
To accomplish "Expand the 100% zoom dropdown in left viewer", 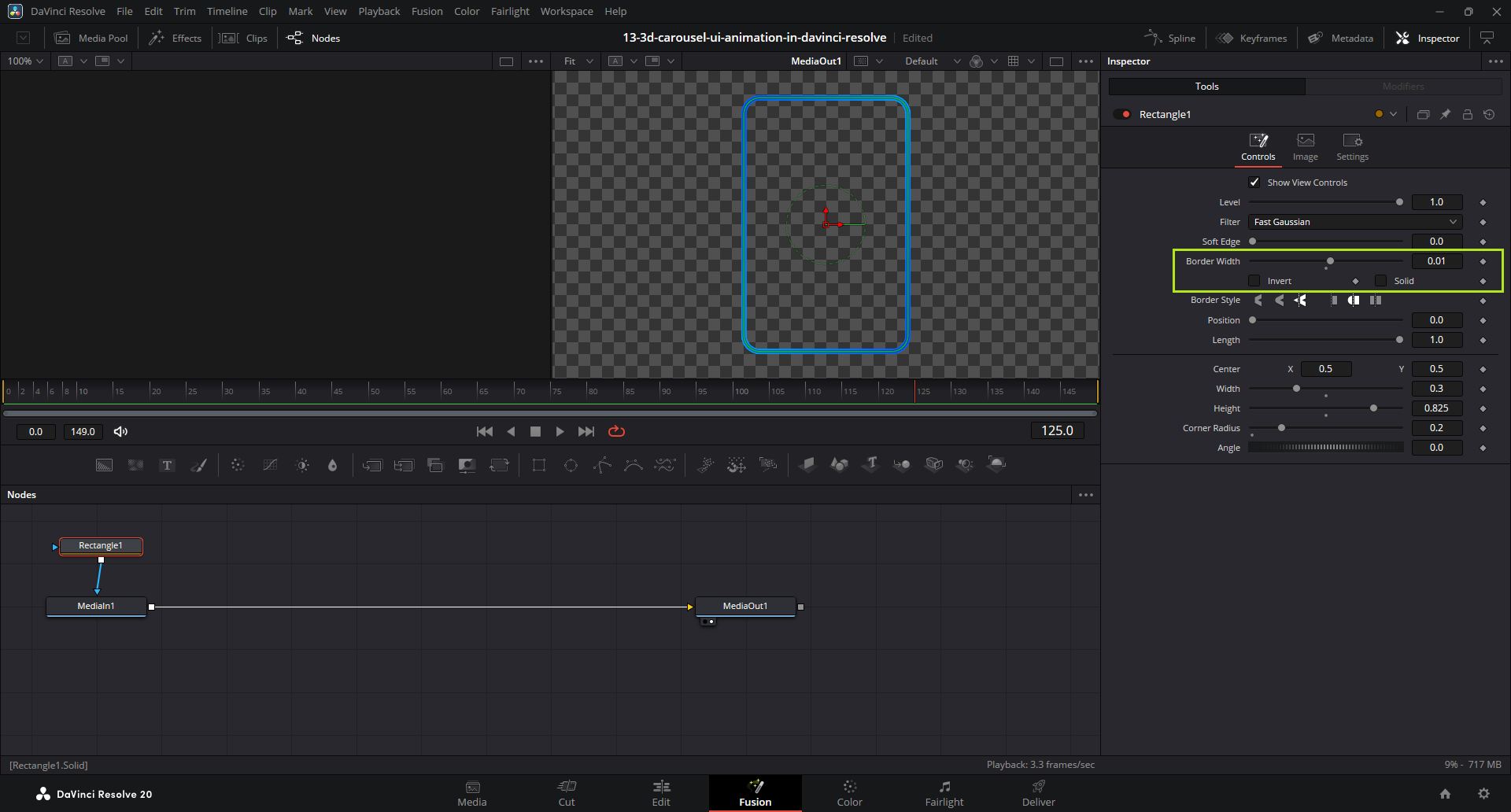I will pyautogui.click(x=25, y=61).
